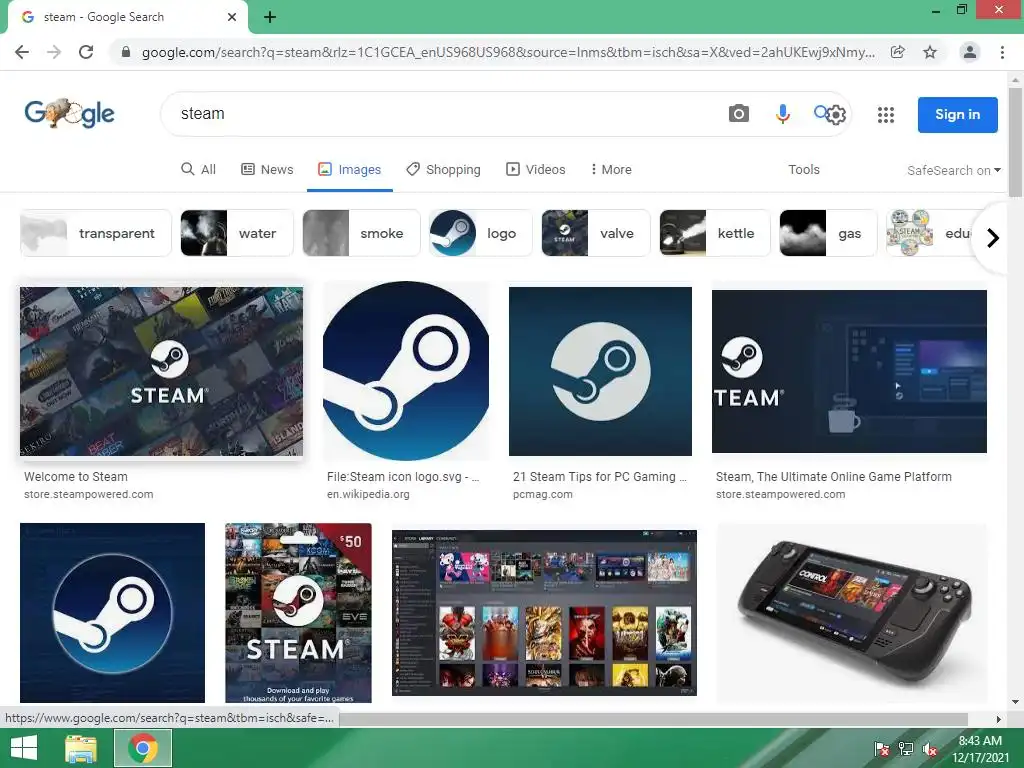Open the Welcome to Steam image
Viewport: 1024px width, 768px height.
click(161, 372)
